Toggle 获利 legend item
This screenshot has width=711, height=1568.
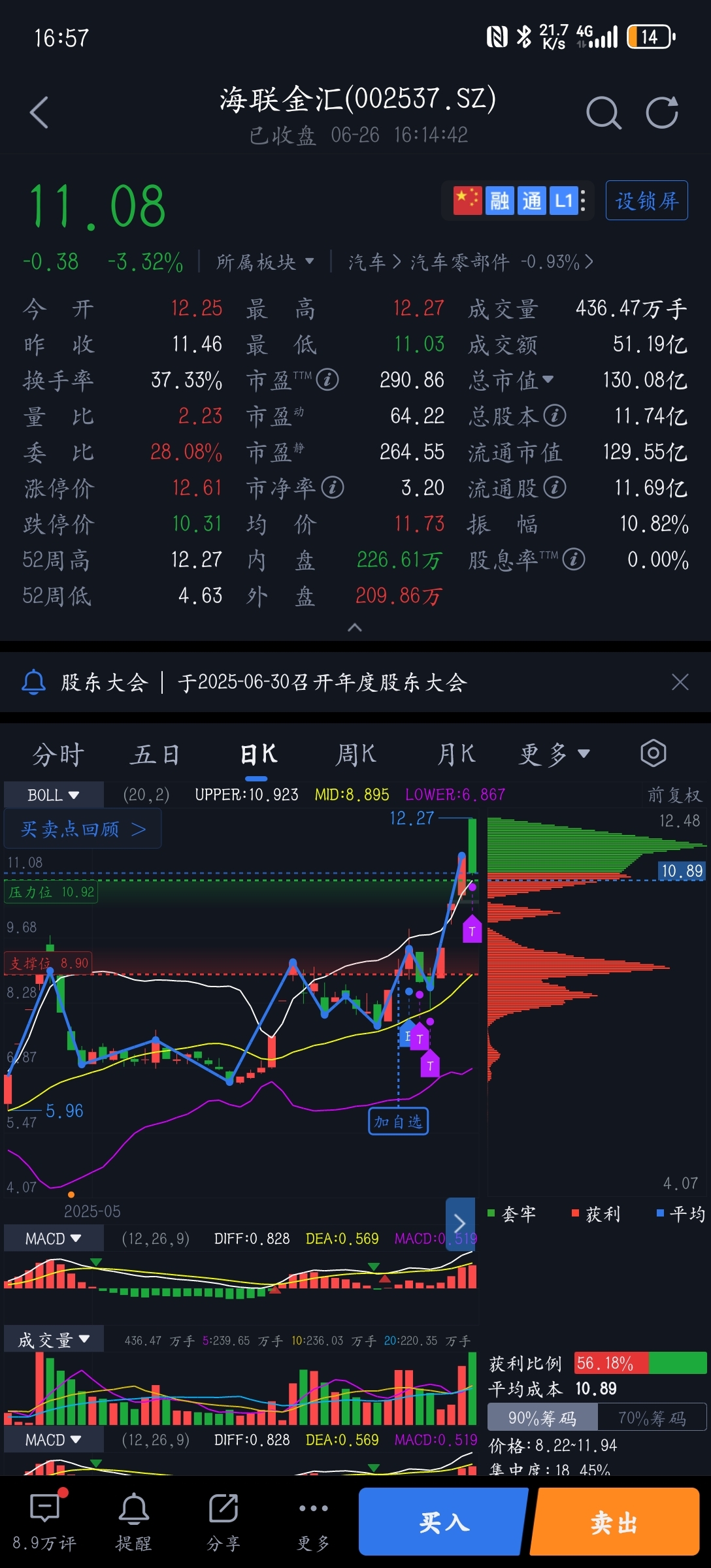pos(596,1214)
